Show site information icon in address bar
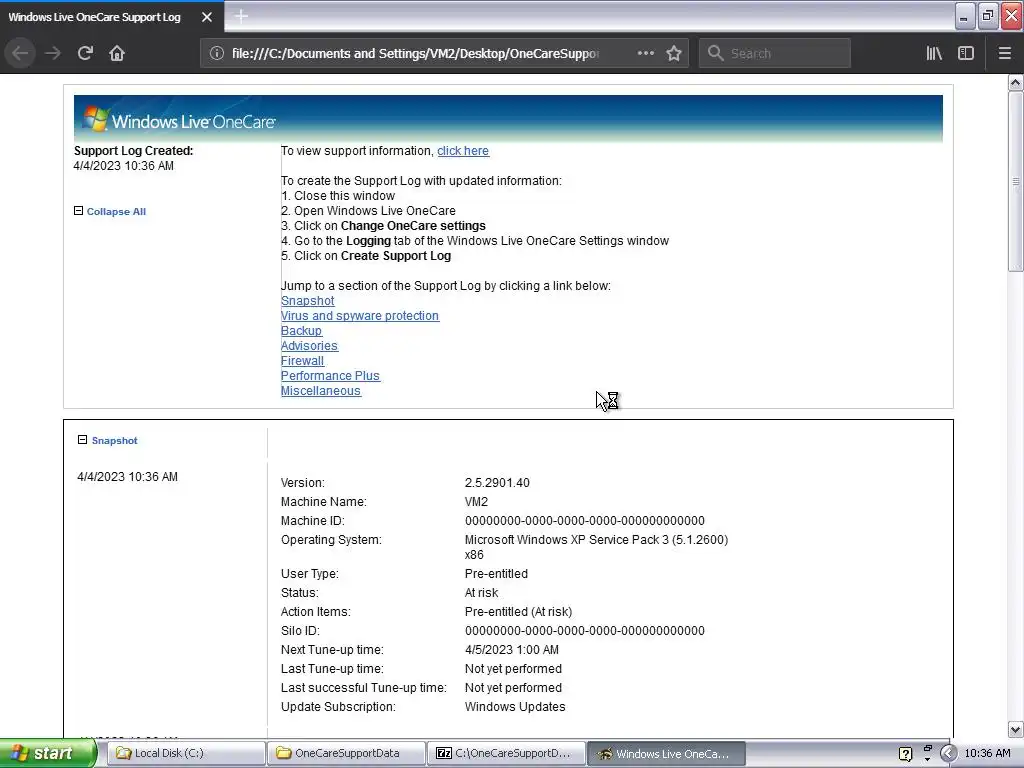 (217, 53)
